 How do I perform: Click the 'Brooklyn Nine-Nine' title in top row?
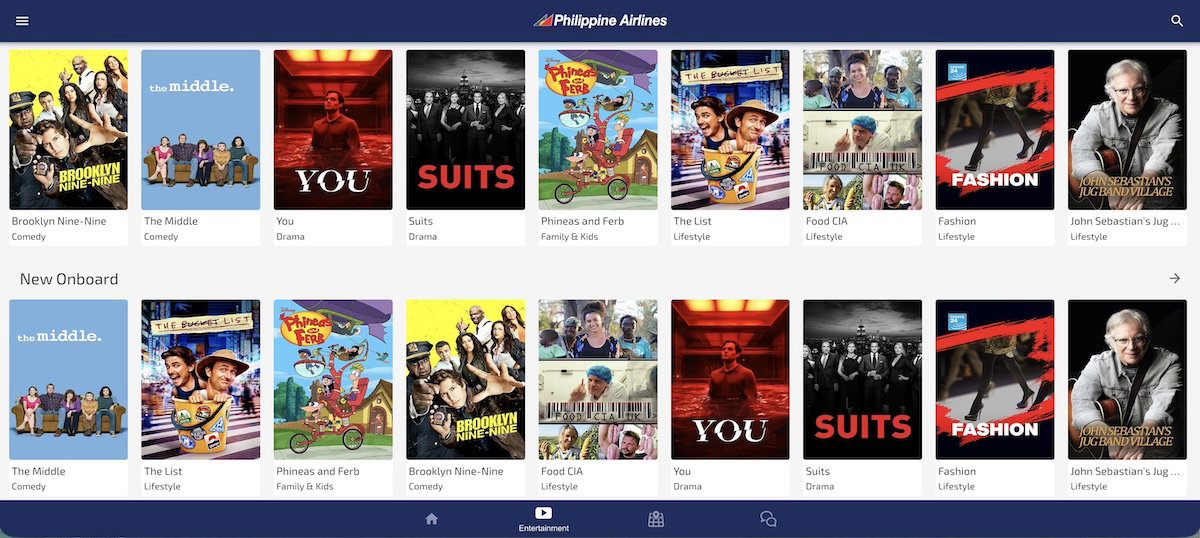click(59, 221)
